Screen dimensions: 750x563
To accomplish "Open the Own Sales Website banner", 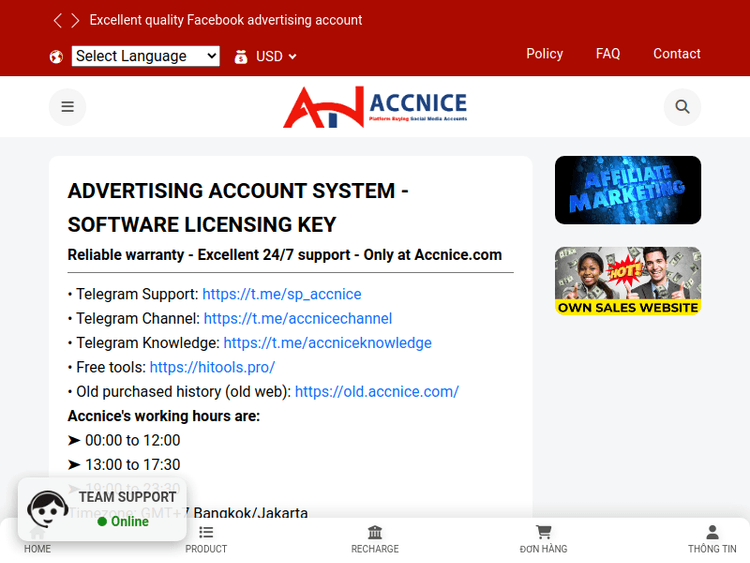I will click(628, 281).
